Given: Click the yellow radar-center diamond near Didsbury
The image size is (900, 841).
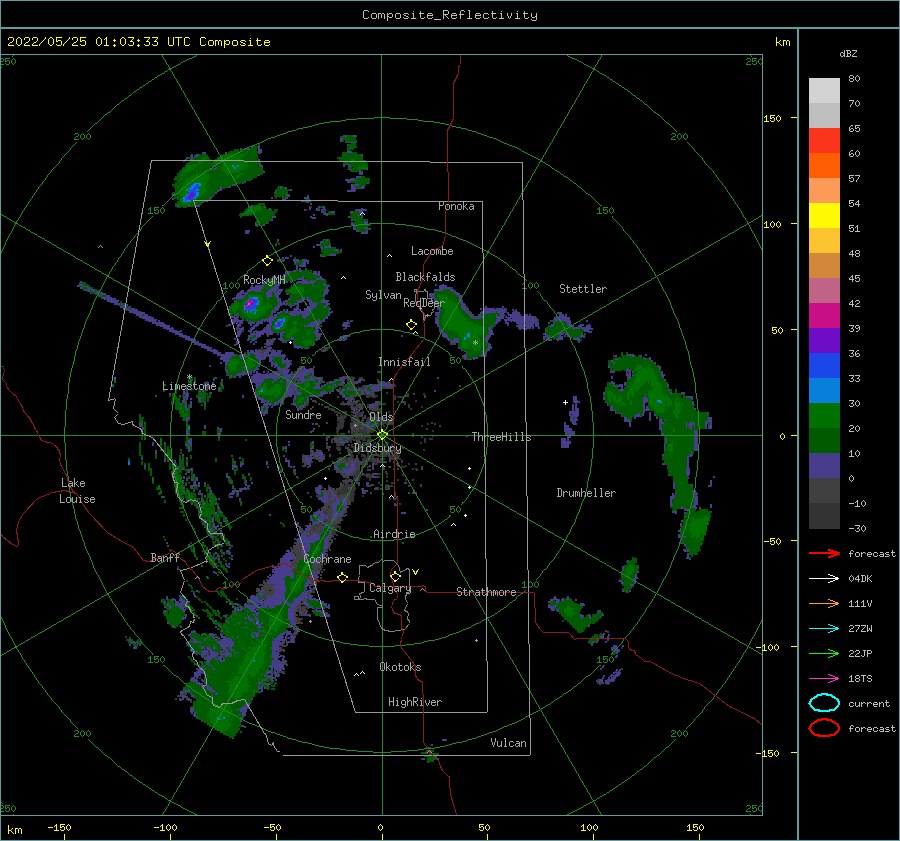Looking at the screenshot, I should [x=382, y=435].
